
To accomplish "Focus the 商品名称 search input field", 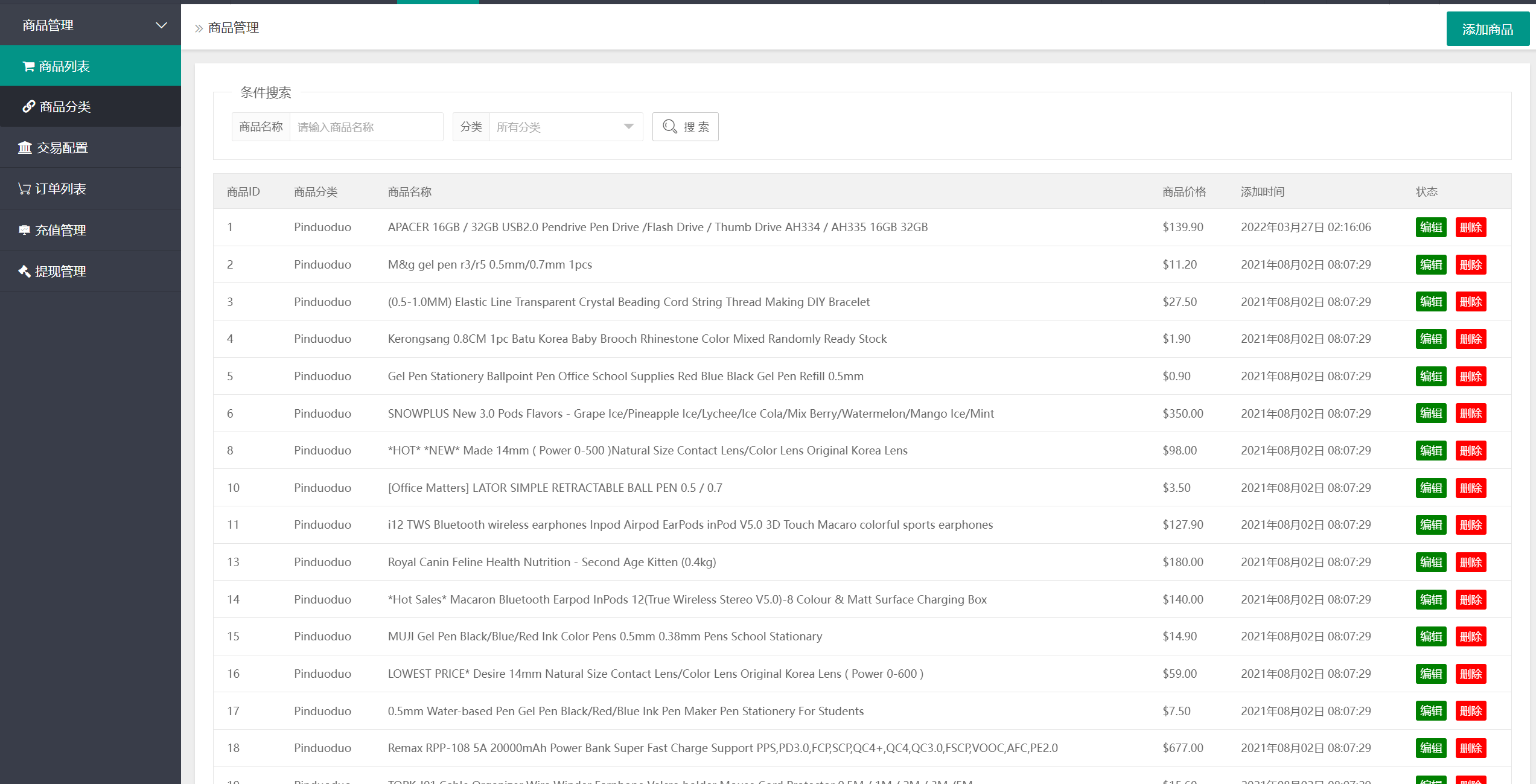I will (x=366, y=127).
